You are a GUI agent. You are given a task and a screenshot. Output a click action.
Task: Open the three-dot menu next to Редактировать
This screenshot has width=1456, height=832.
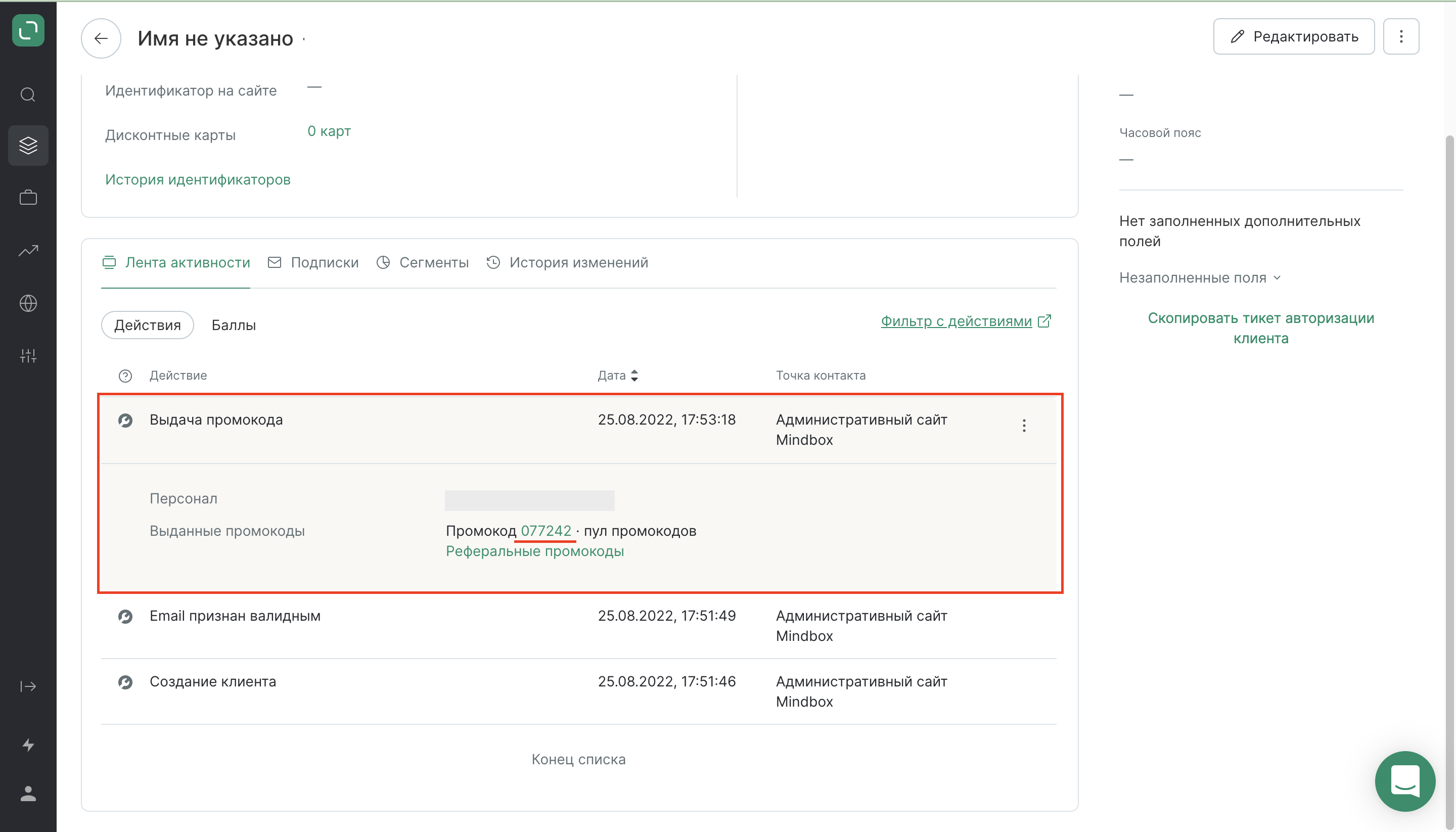coord(1400,36)
